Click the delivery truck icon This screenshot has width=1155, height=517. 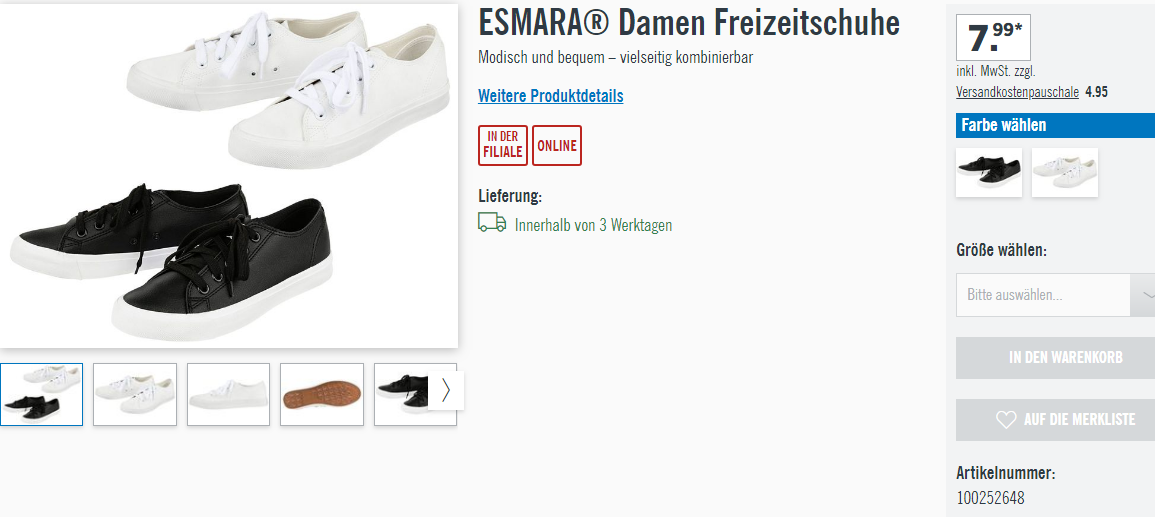492,223
